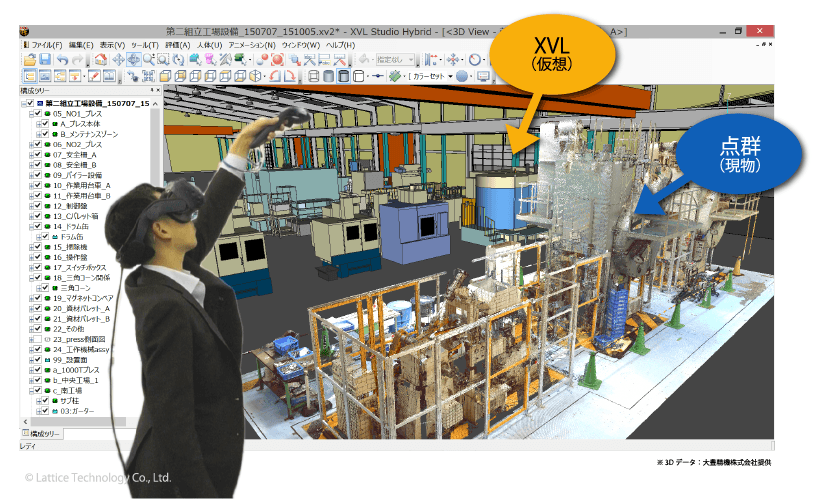Click the blue sphere color icon
This screenshot has width=815, height=499.
click(462, 76)
